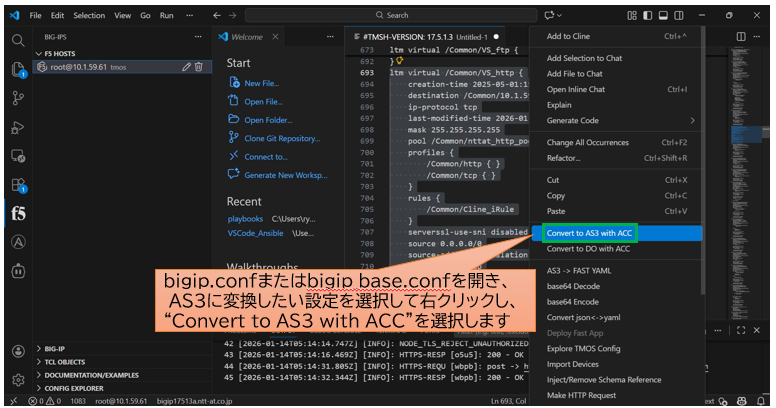Open the View menu
776x408 pixels.
pyautogui.click(x=122, y=15)
